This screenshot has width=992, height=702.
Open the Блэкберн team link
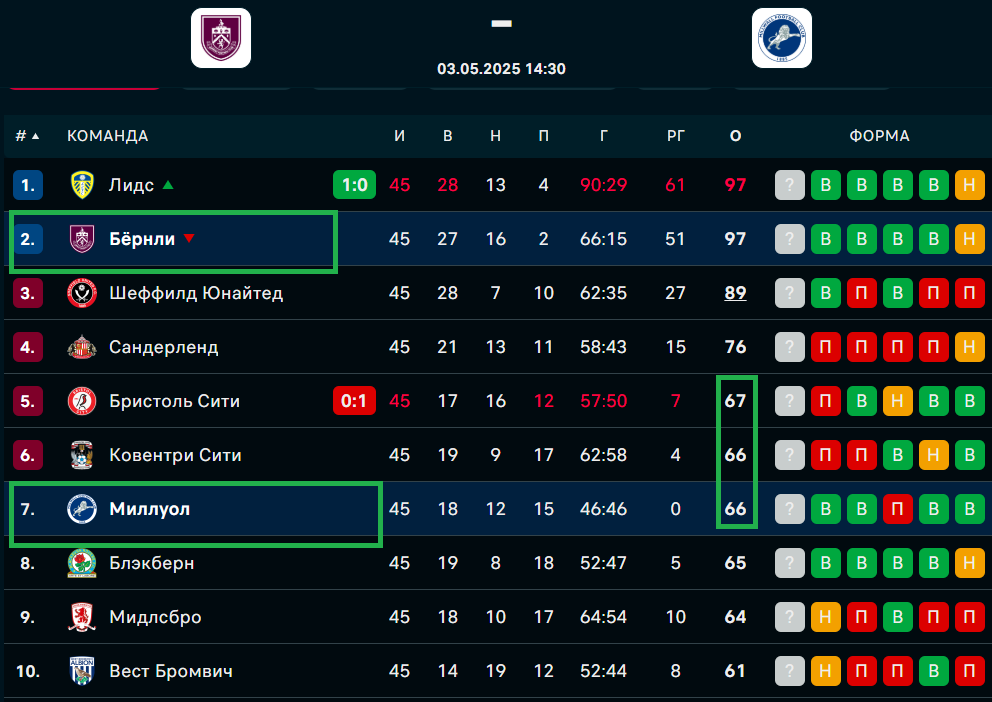(151, 563)
